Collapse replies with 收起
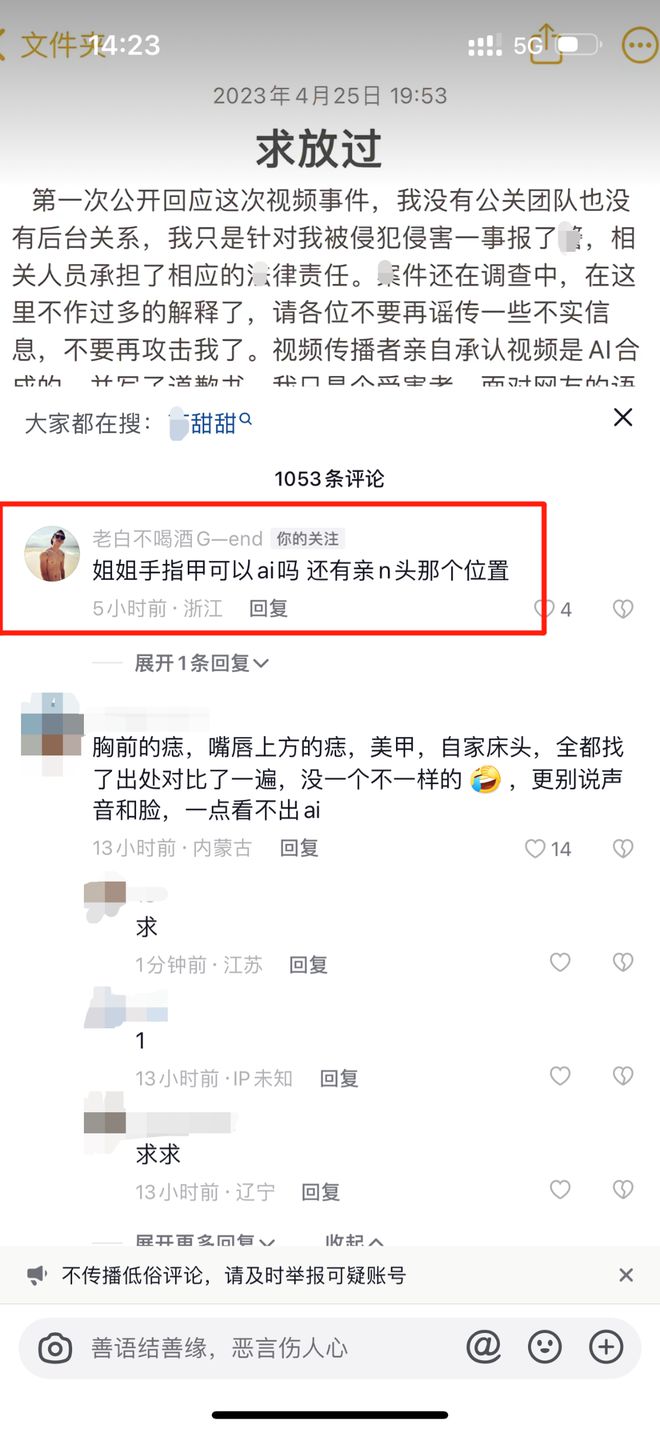Screen dimensions: 660x1431 354,1240
